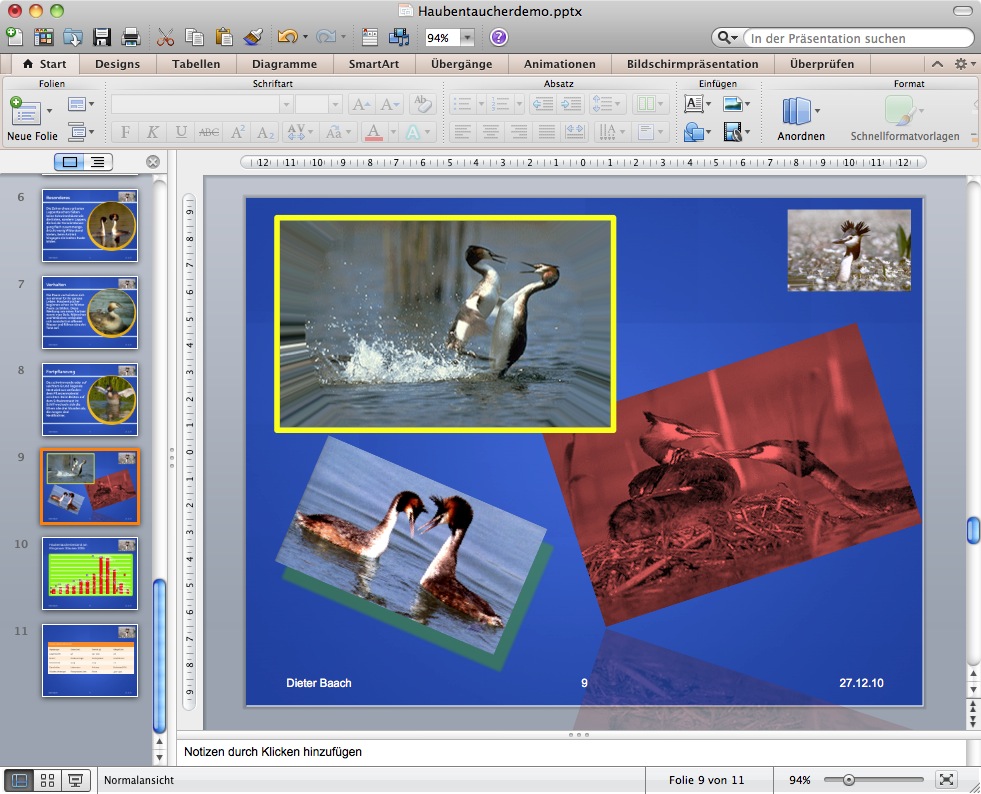The height and width of the screenshot is (794, 981).
Task: Switch to the SmartArt tab
Action: coord(373,64)
